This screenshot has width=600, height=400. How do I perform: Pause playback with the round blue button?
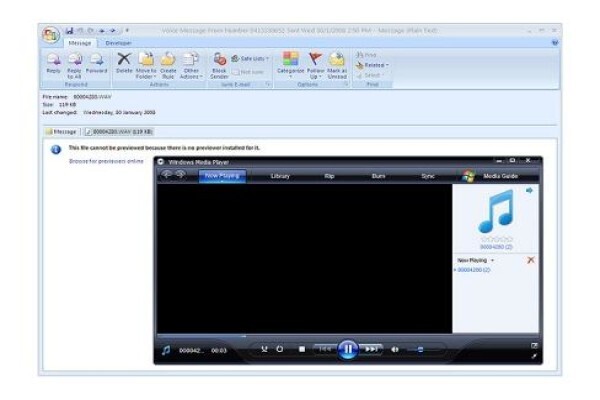[x=348, y=349]
